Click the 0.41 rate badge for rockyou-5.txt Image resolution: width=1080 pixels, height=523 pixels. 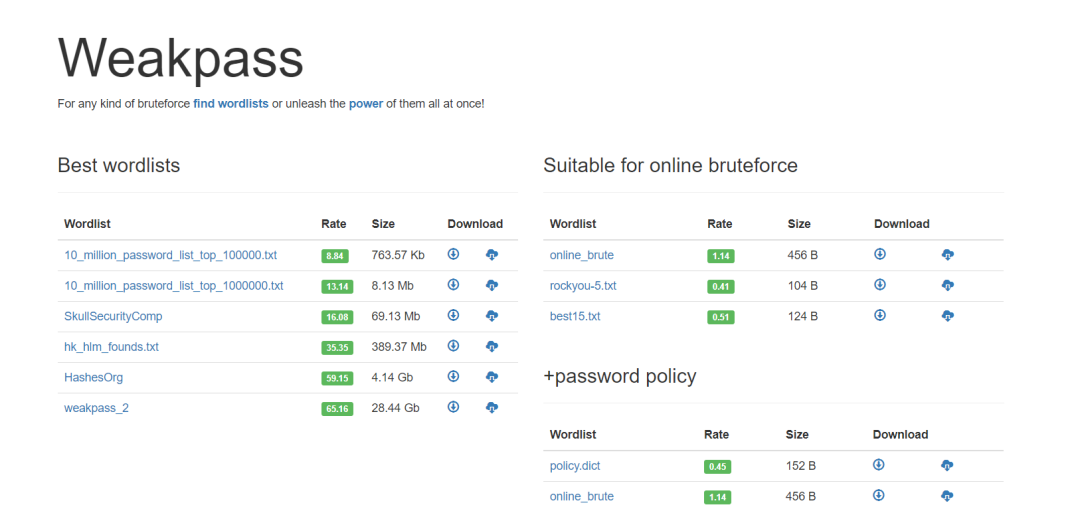tap(720, 287)
